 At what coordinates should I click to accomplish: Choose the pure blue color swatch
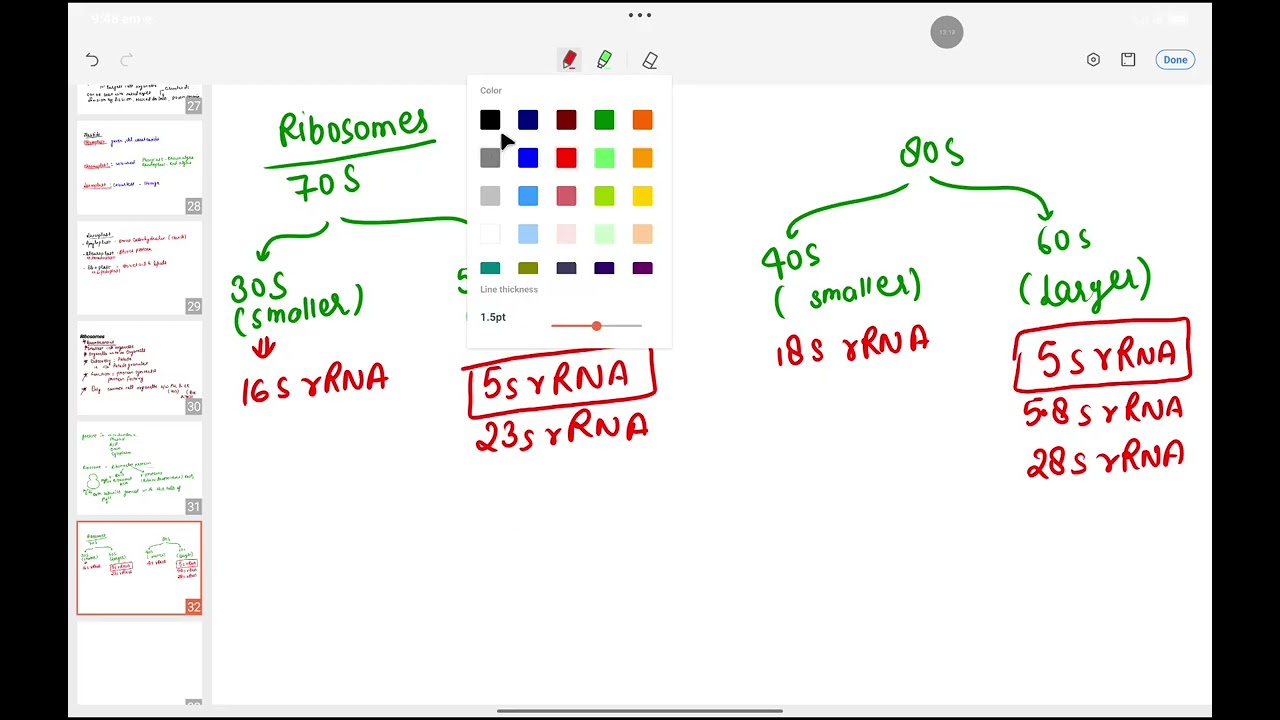tap(528, 158)
